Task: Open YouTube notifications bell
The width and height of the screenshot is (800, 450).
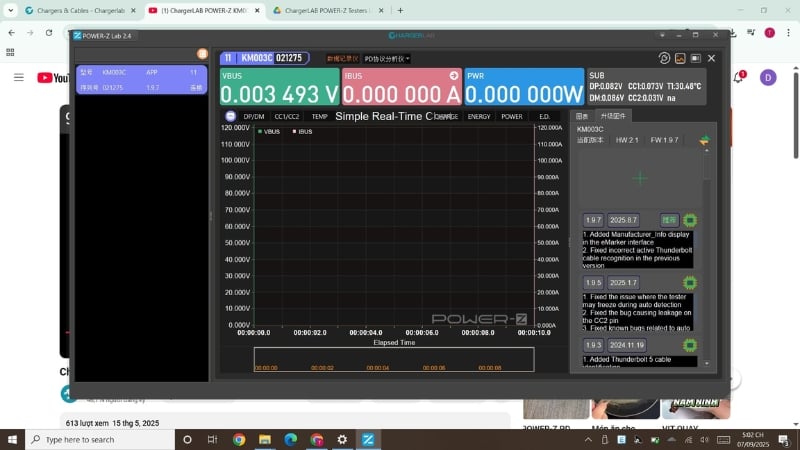Action: [x=738, y=78]
